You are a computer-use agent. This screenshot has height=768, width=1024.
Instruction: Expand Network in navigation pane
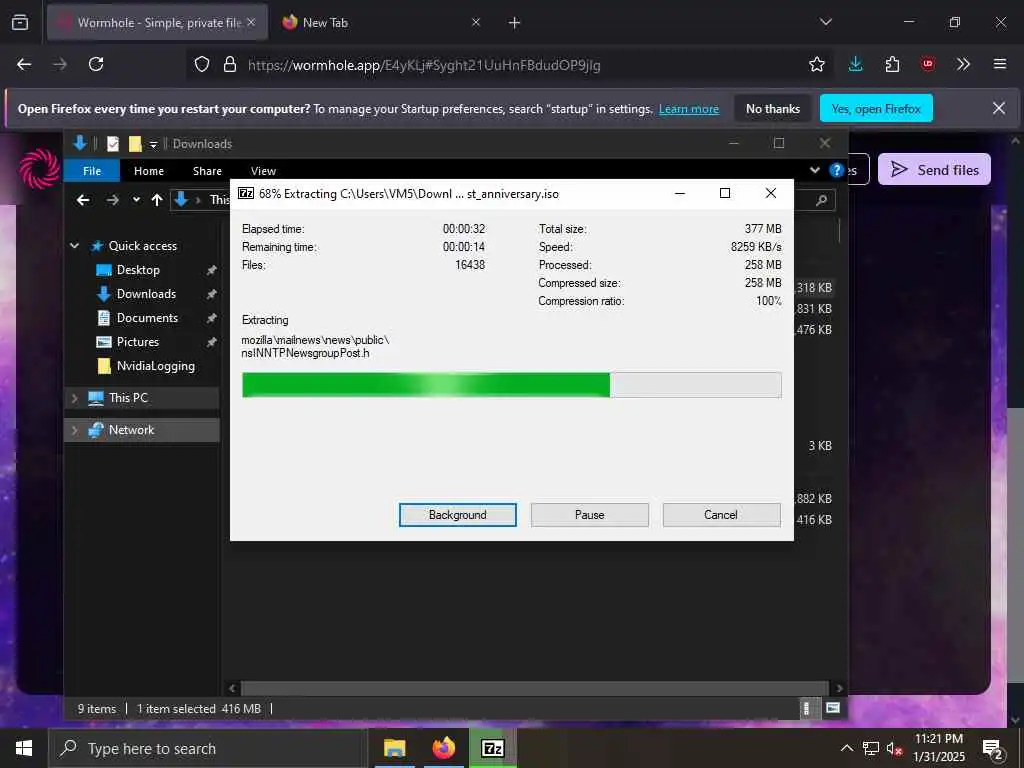(x=74, y=430)
